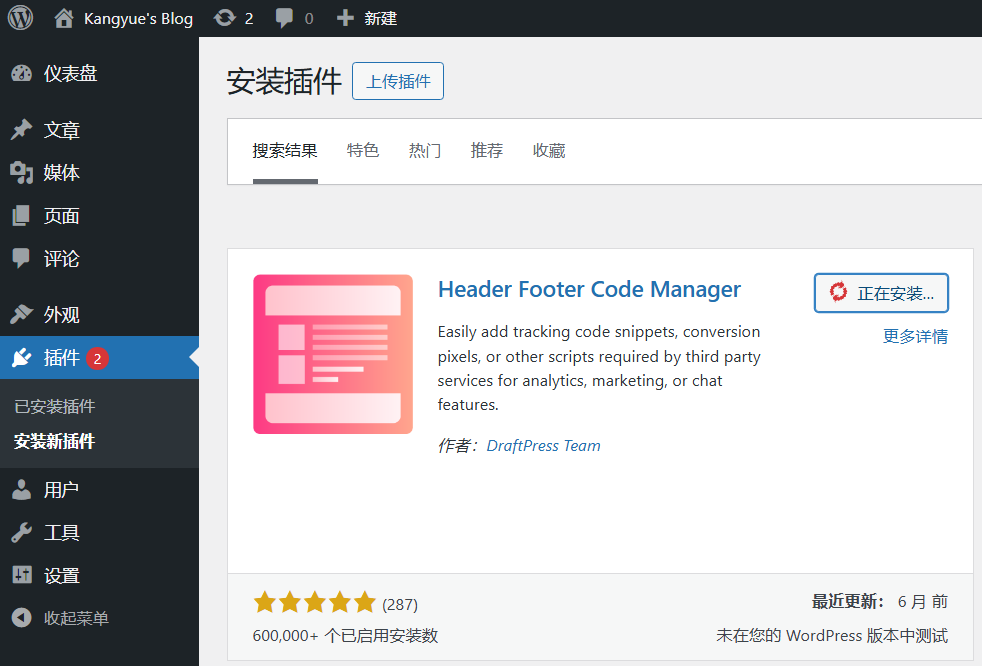Screen dimensions: 982x666
Task: Click the 页面 pages icon
Action: (21, 216)
